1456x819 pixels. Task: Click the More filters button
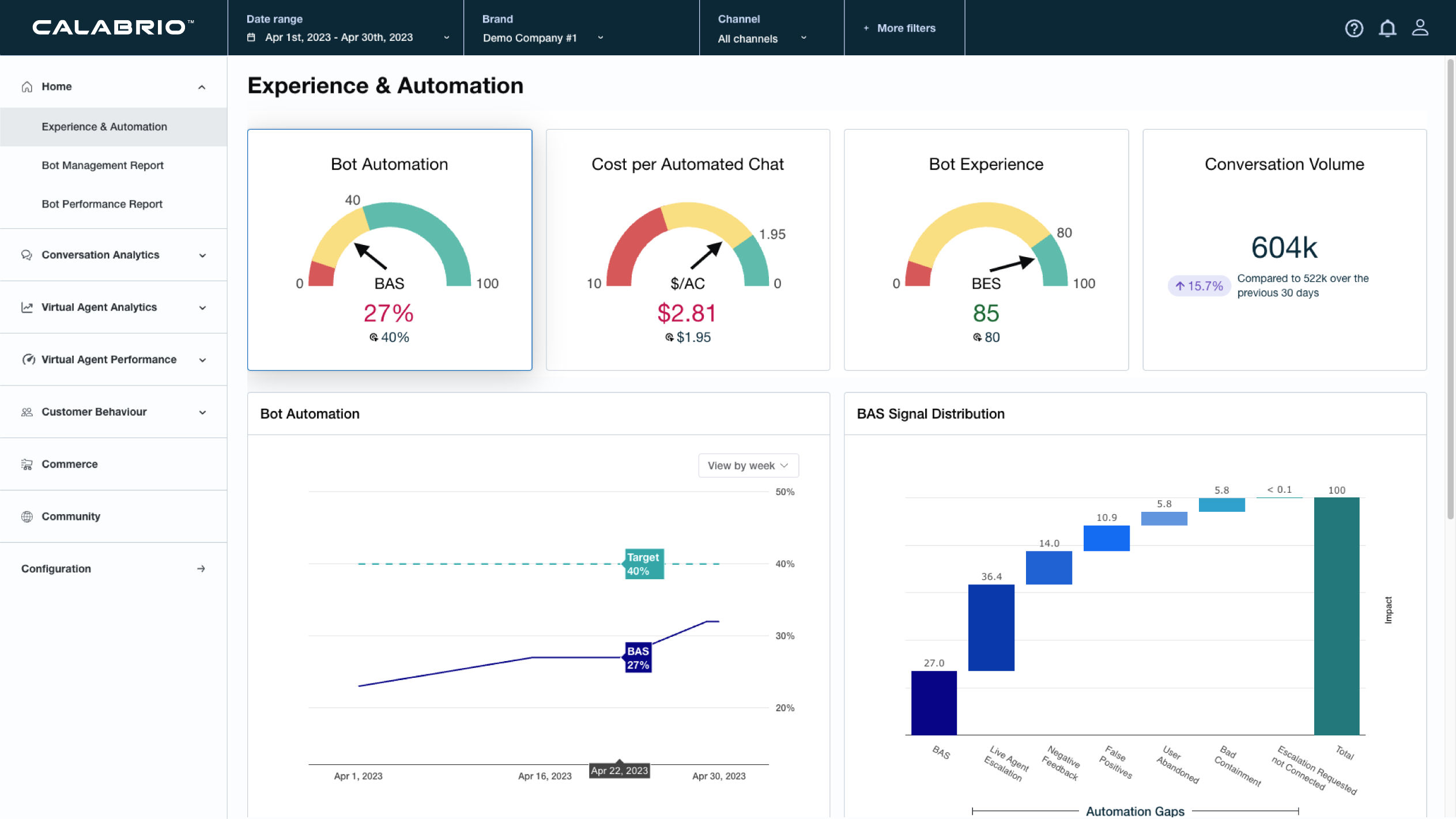(900, 28)
